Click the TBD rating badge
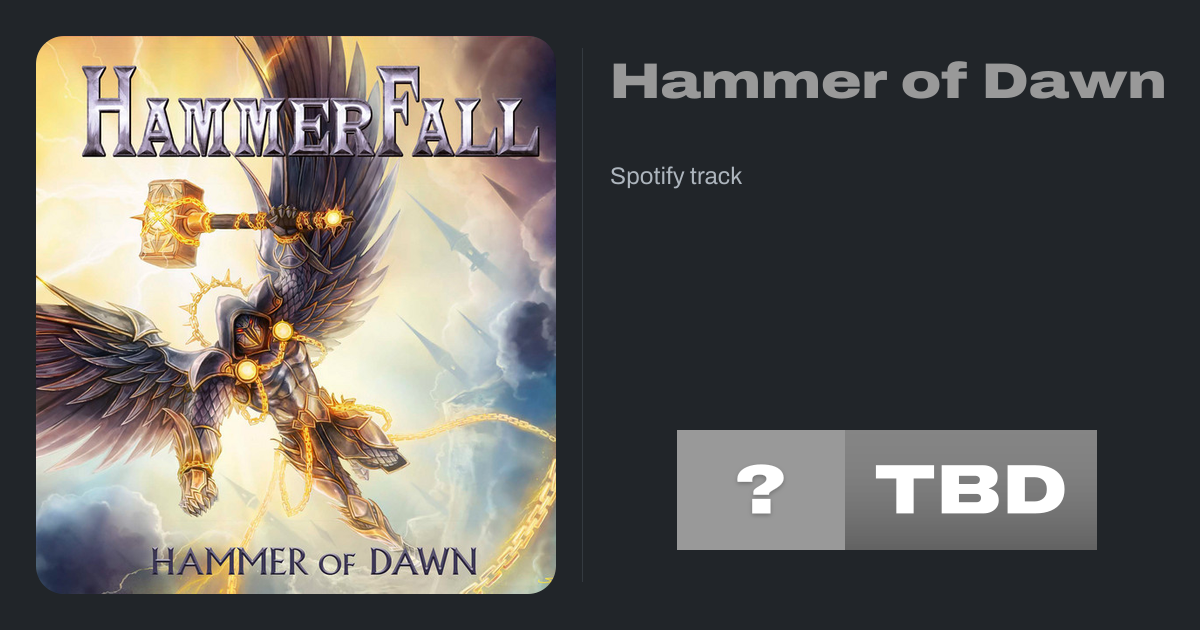Viewport: 1200px width, 630px height. click(971, 490)
